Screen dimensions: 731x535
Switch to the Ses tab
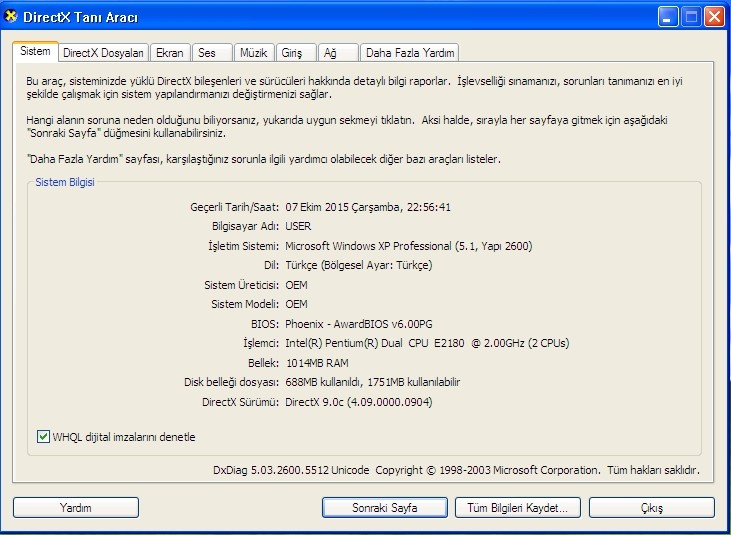212,53
